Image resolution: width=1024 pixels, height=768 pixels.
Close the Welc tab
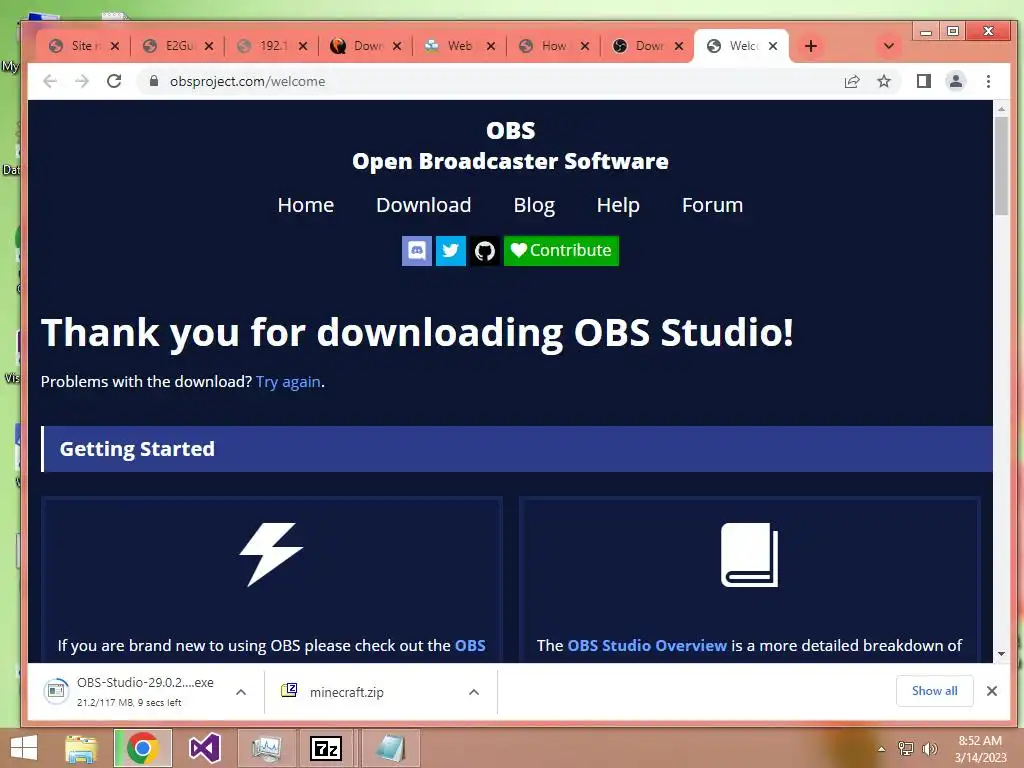(773, 46)
